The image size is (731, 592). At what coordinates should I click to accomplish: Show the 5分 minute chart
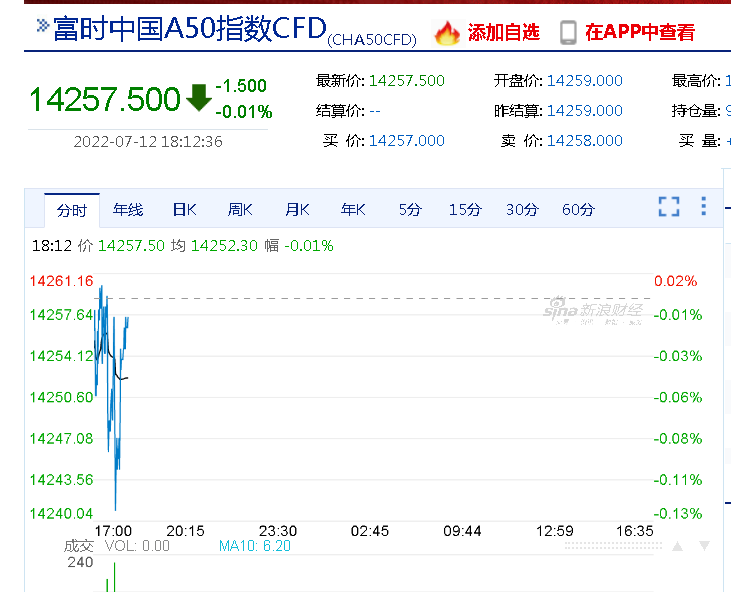click(x=410, y=210)
